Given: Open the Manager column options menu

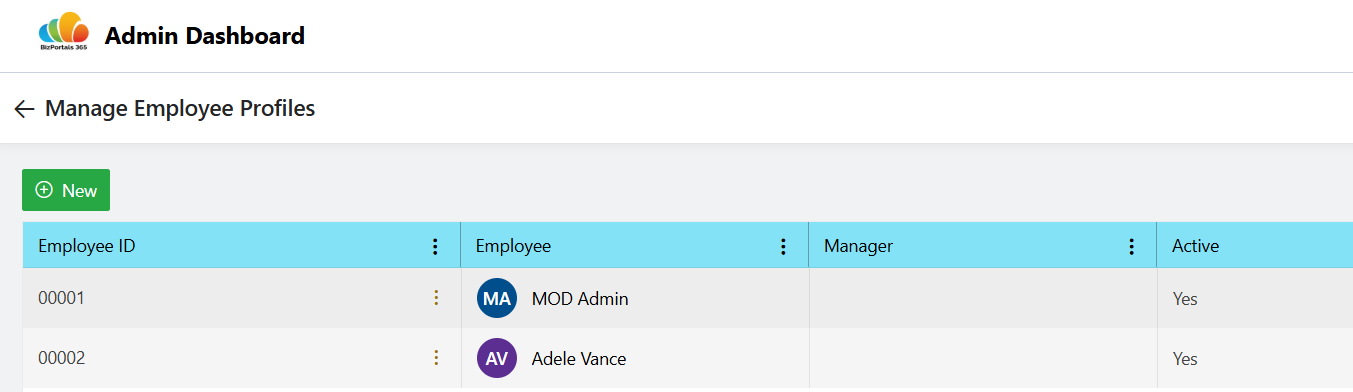Looking at the screenshot, I should pyautogui.click(x=1131, y=246).
